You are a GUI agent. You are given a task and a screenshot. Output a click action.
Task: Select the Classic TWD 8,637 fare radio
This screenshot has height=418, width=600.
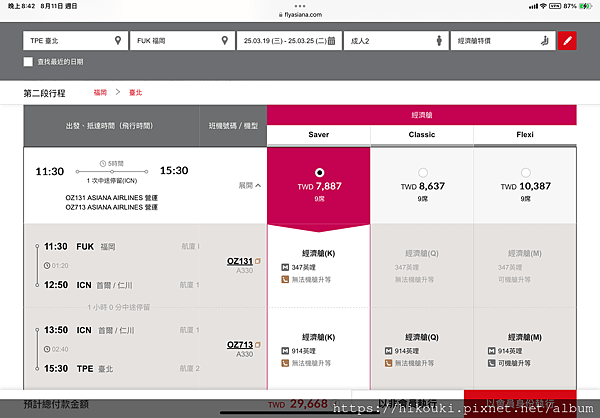422,173
